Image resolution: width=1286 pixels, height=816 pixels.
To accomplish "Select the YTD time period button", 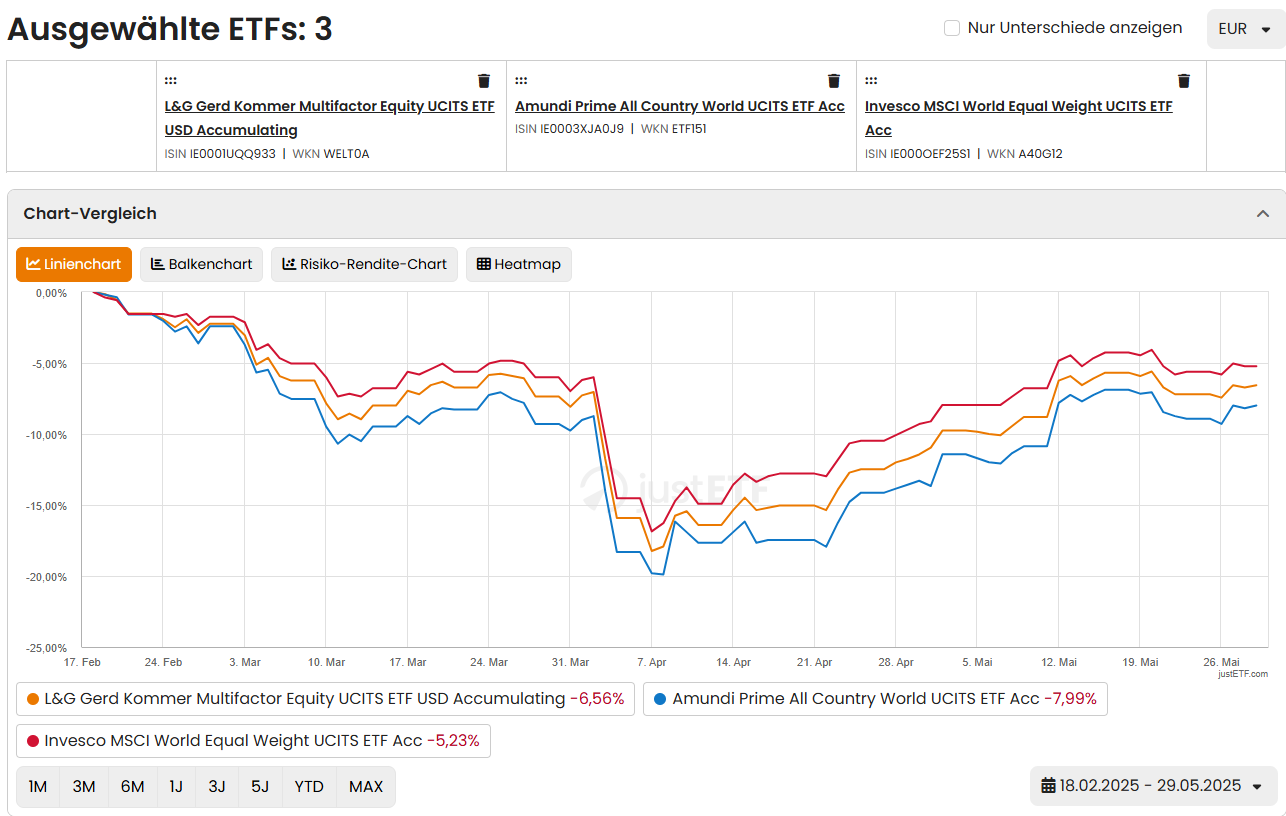I will pos(309,787).
